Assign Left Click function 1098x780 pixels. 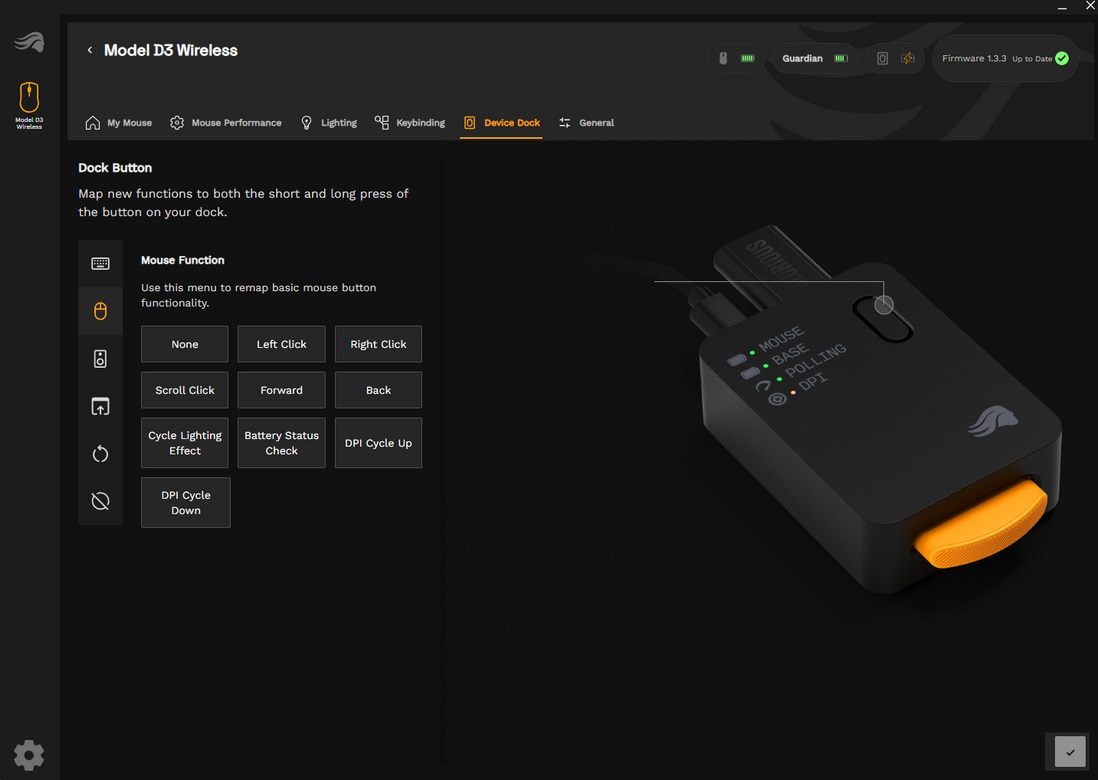click(x=282, y=344)
